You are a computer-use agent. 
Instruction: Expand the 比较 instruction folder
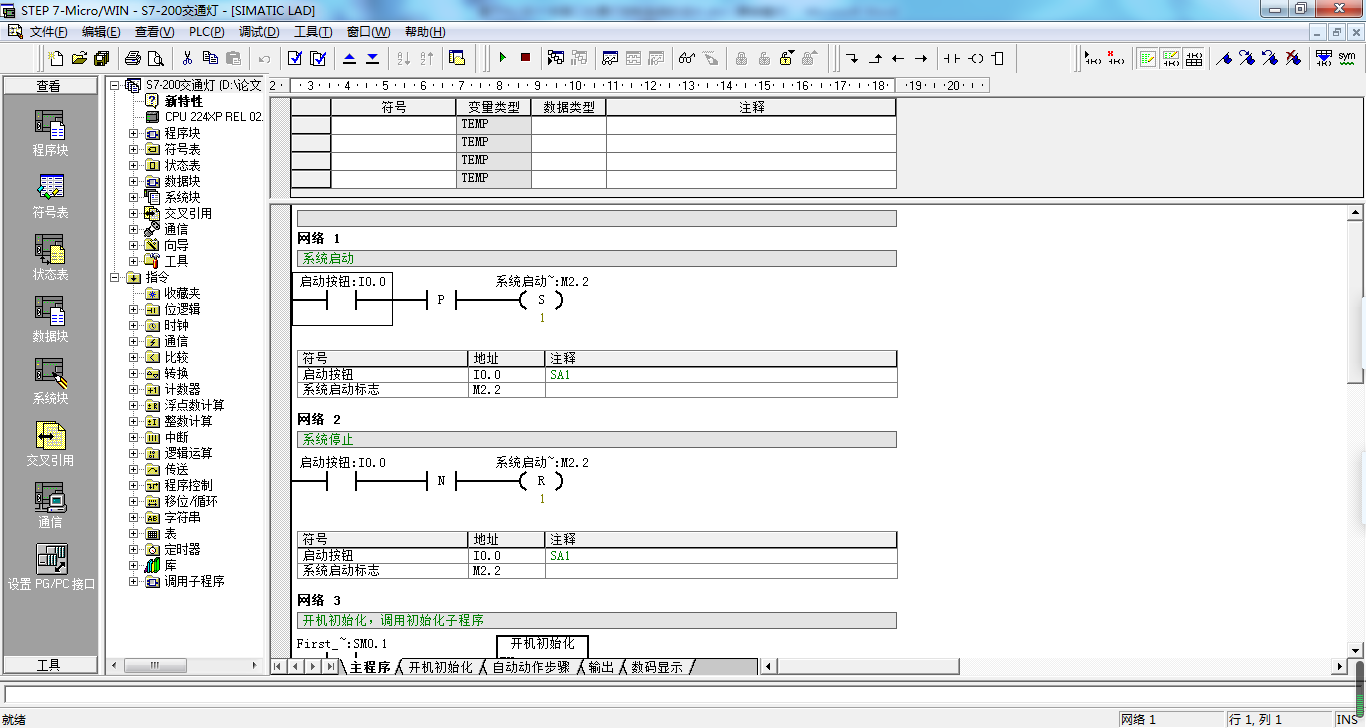point(134,357)
